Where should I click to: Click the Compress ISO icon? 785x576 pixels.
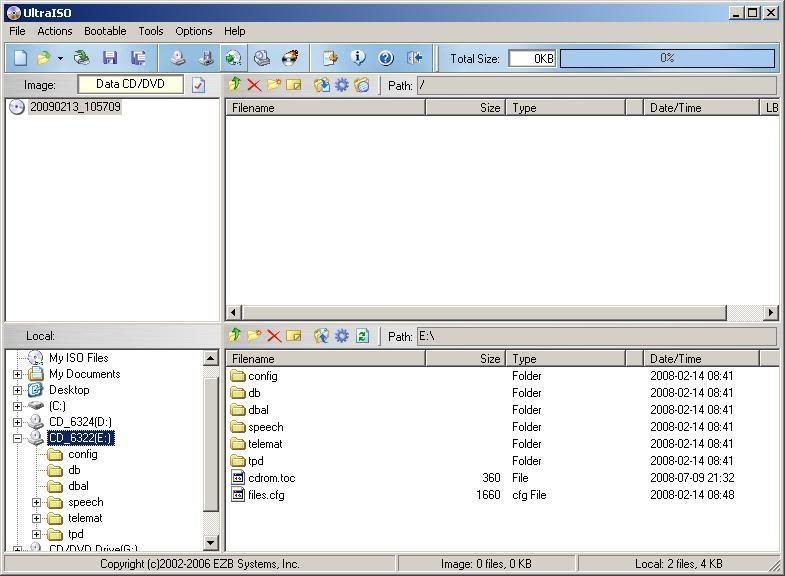coord(206,58)
